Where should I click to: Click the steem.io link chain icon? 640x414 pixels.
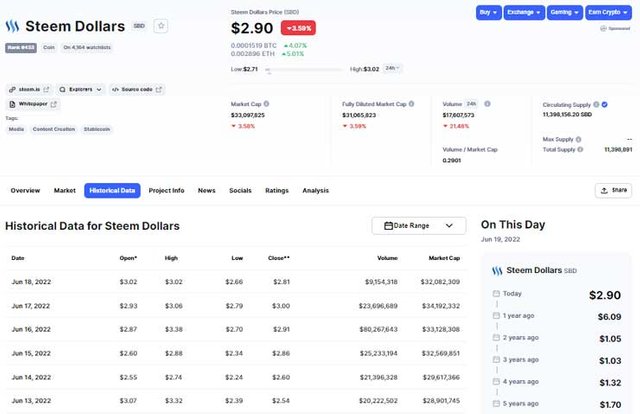pos(12,89)
